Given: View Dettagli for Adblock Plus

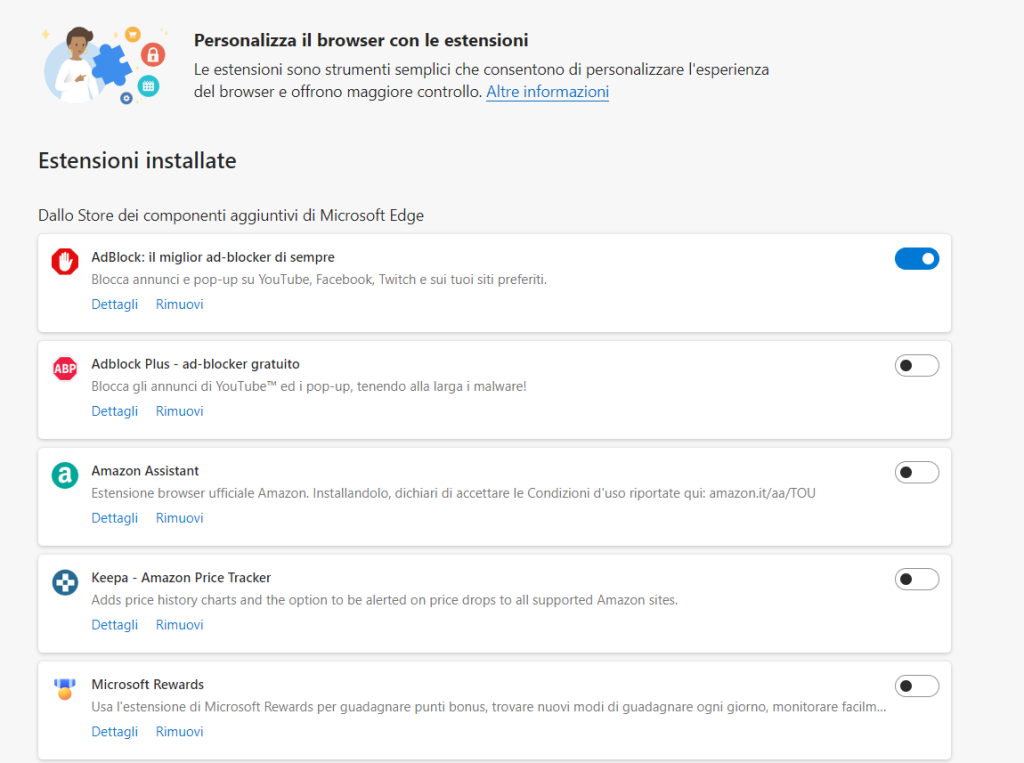Looking at the screenshot, I should 115,411.
